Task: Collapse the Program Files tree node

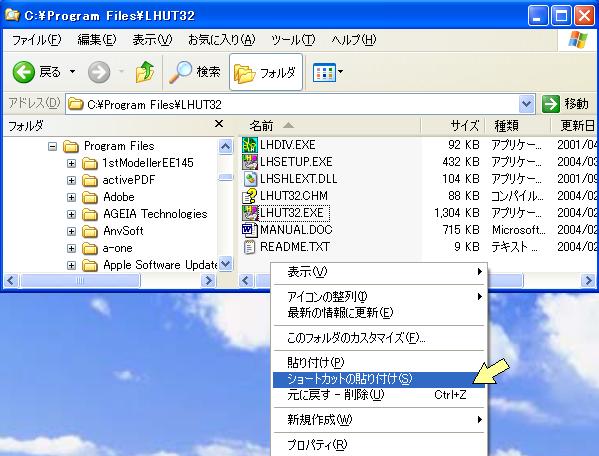Action: [53, 146]
